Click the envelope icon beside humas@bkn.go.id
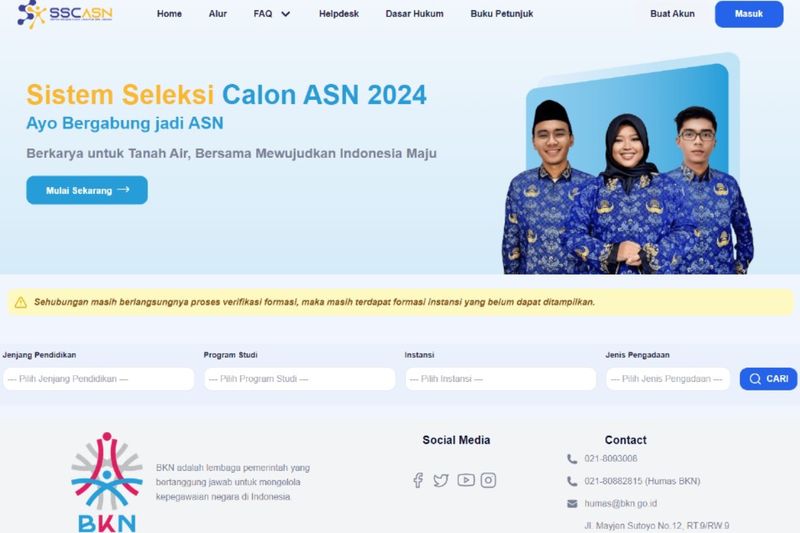This screenshot has height=533, width=800. [572, 503]
